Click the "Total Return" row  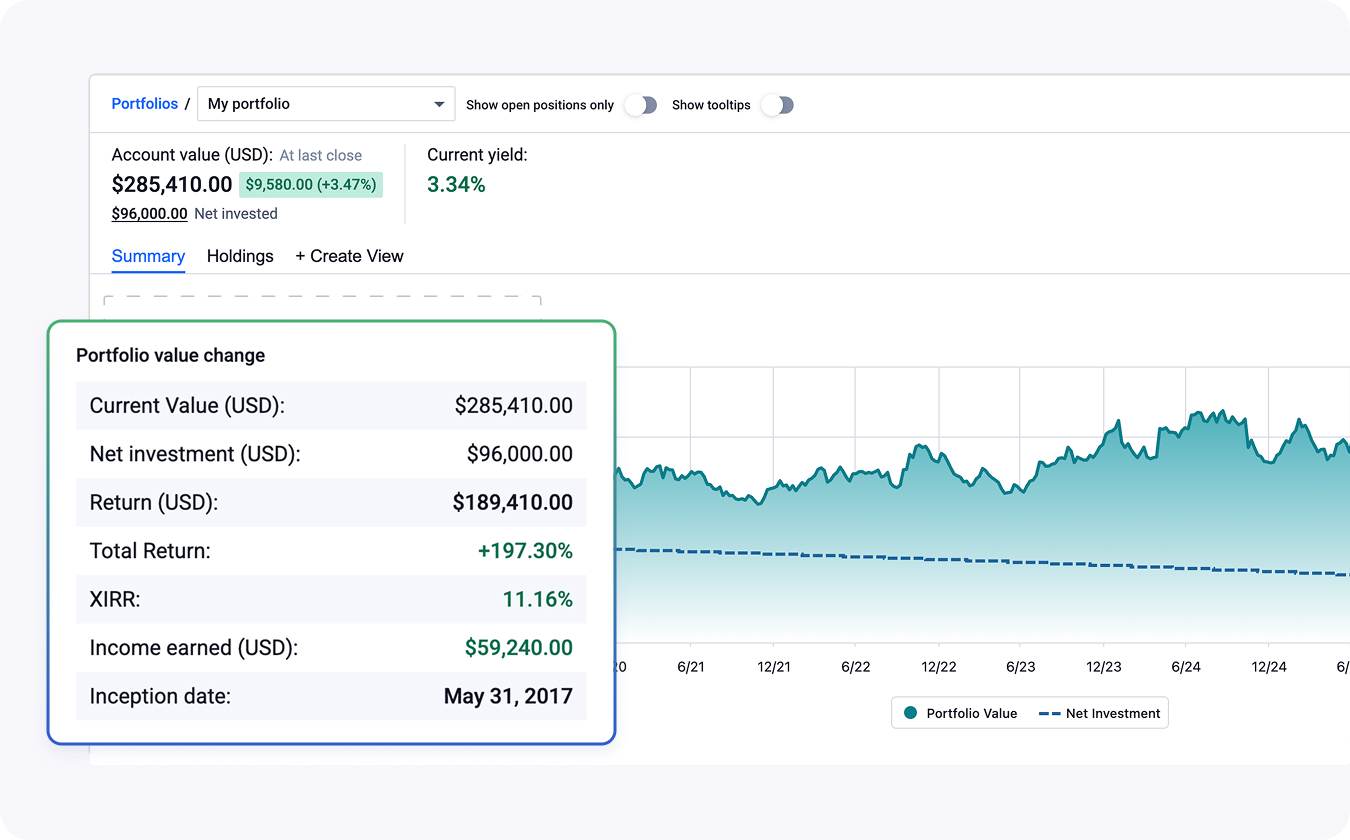[x=330, y=551]
